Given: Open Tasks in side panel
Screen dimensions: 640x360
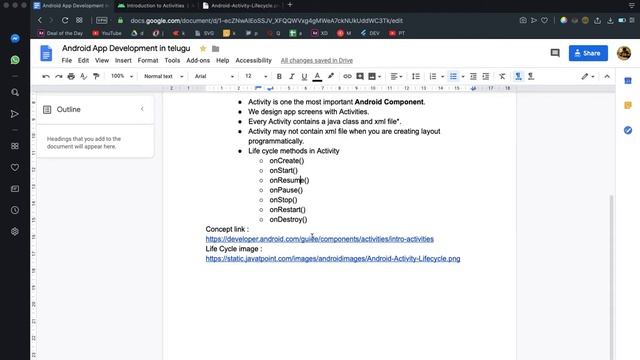Looking at the screenshot, I should (x=628, y=130).
